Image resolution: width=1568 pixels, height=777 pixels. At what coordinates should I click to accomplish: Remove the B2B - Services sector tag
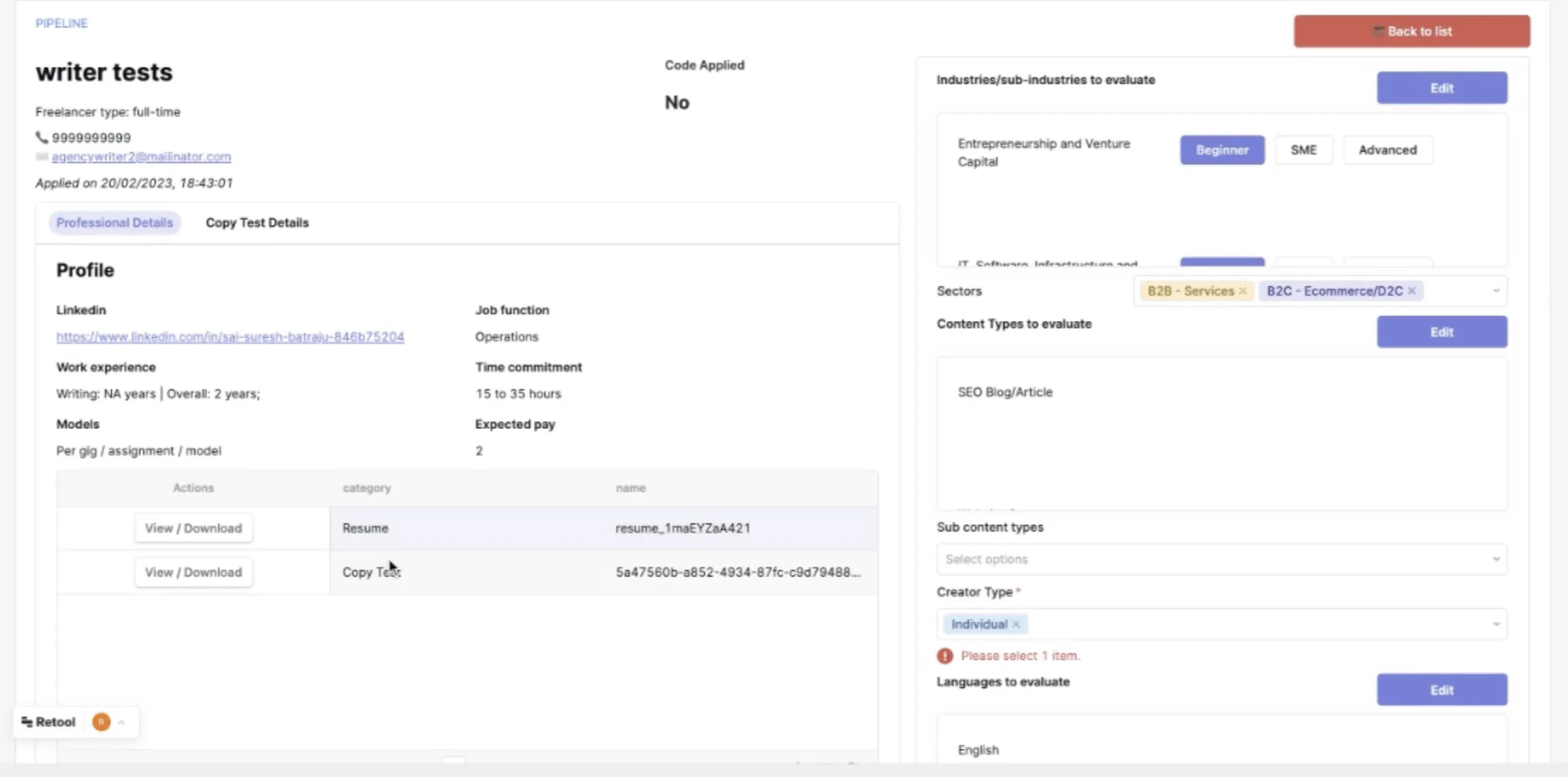tap(1242, 291)
